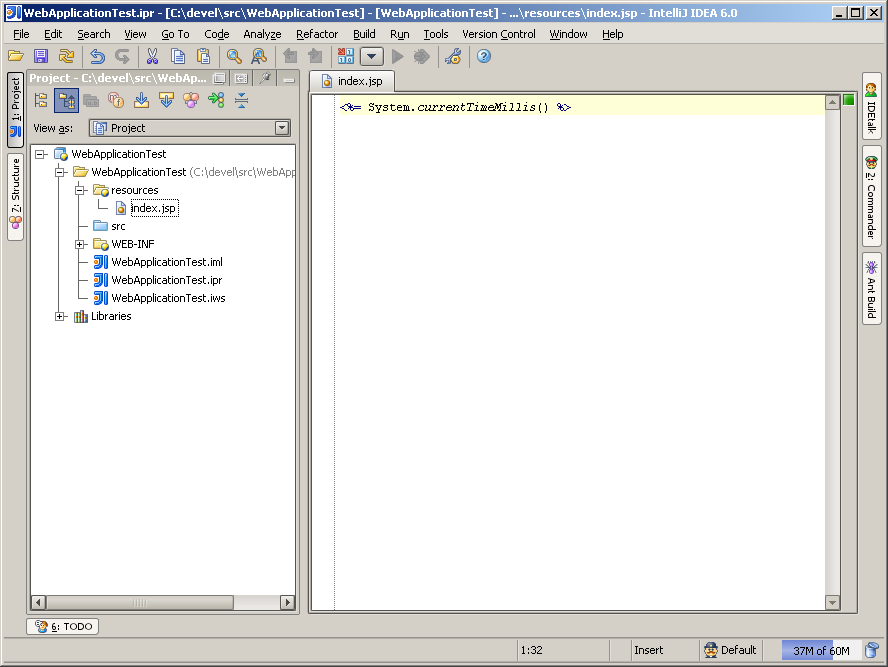Open Replace with the magnifier and A icon
This screenshot has height=667, width=888.
[x=259, y=56]
